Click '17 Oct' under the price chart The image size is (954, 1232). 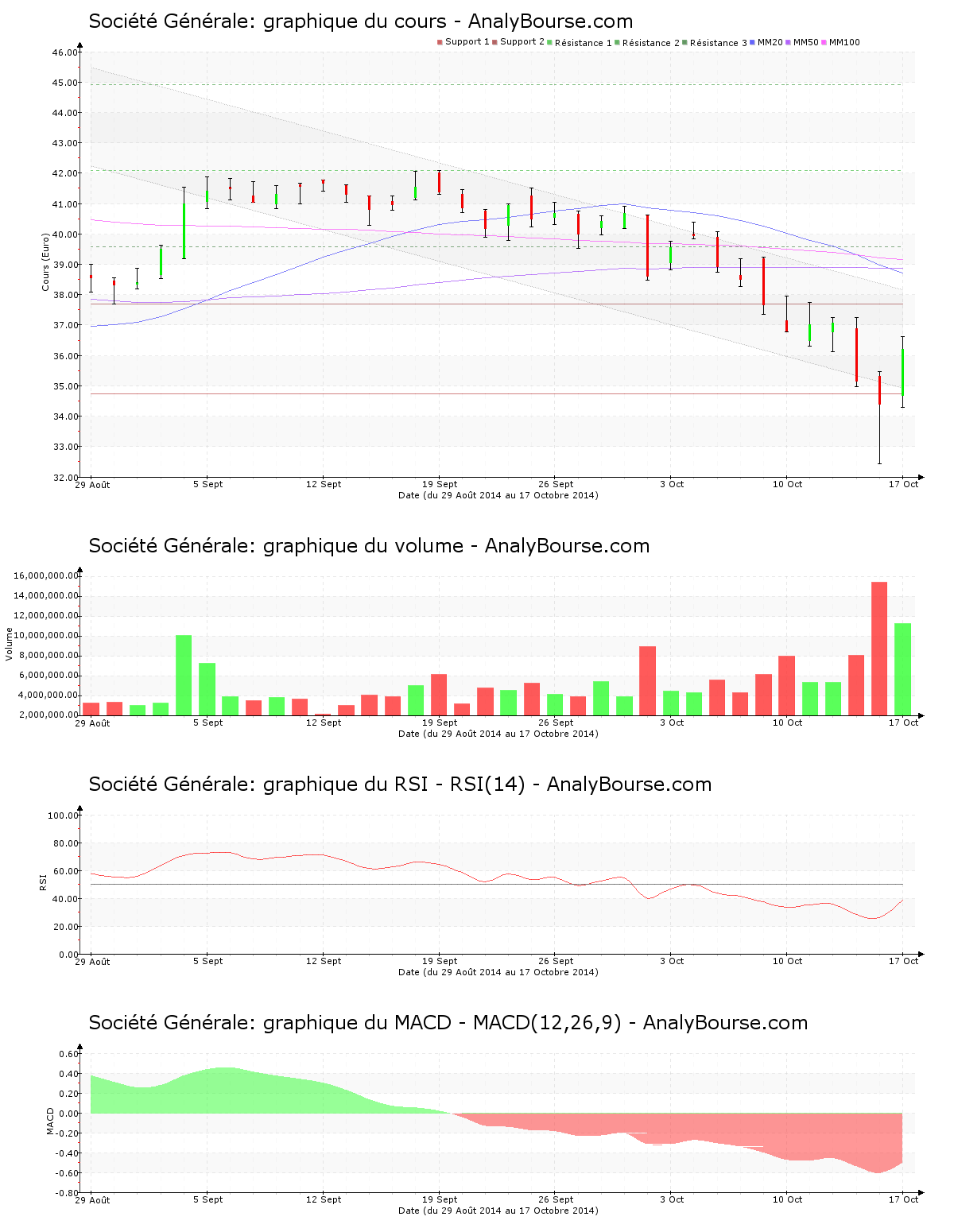pyautogui.click(x=903, y=484)
